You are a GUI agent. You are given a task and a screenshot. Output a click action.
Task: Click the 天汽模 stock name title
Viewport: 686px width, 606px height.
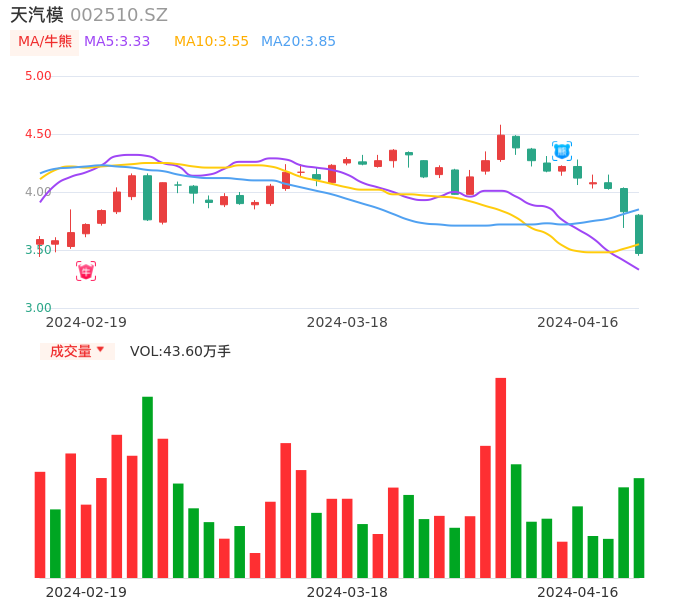(x=37, y=15)
